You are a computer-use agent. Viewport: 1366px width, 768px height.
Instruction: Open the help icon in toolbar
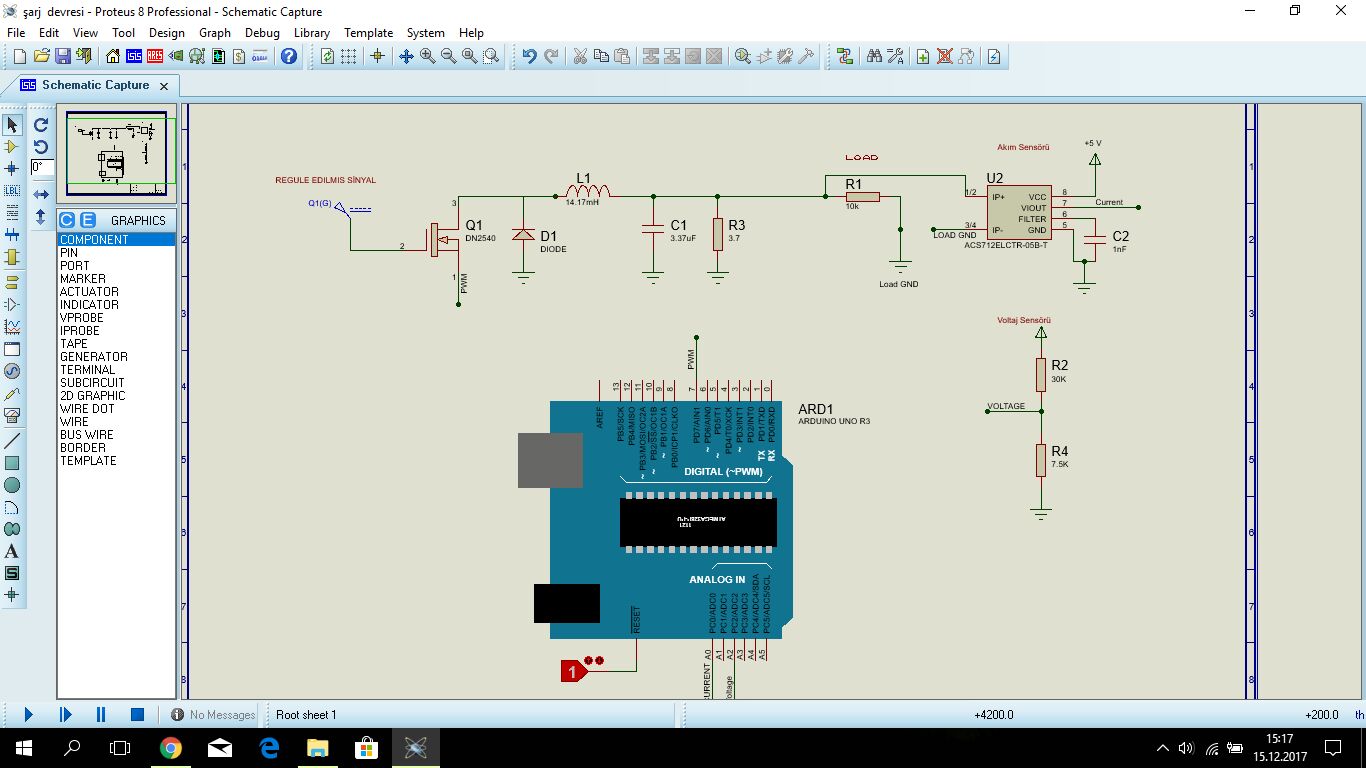[289, 56]
